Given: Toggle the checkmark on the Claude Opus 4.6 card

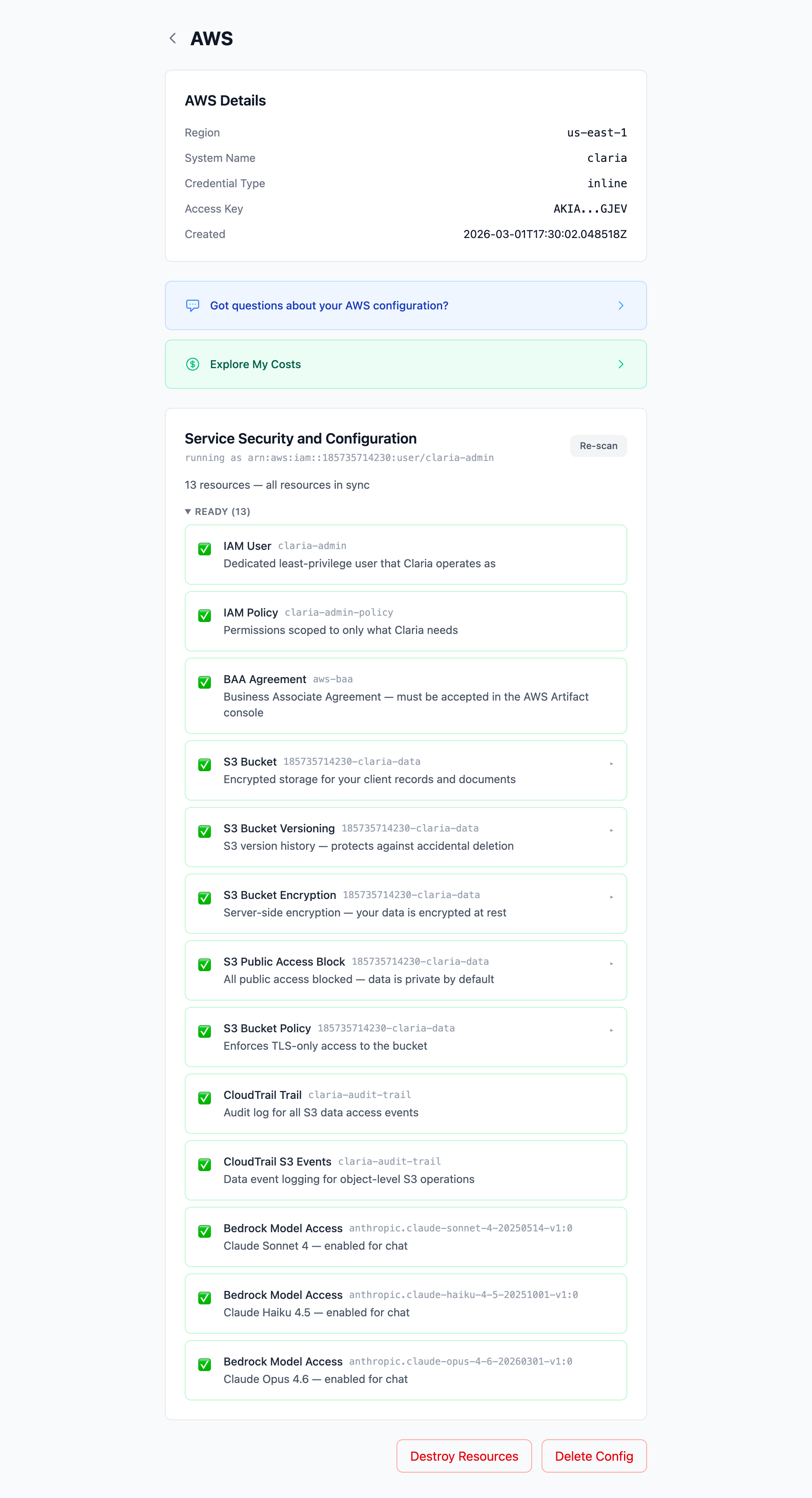Looking at the screenshot, I should pos(204,1365).
